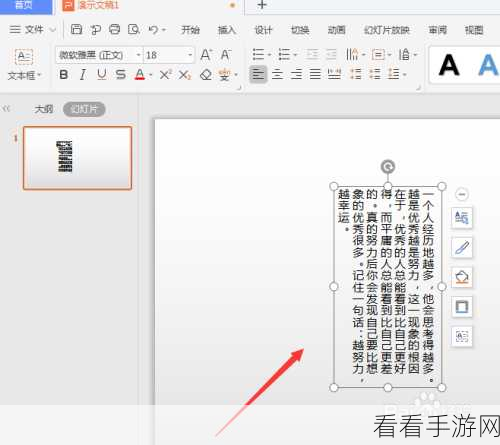Screen dimensions: 500x445
Task: Open the 幻灯片放映 ribbon tab
Action: pos(387,30)
